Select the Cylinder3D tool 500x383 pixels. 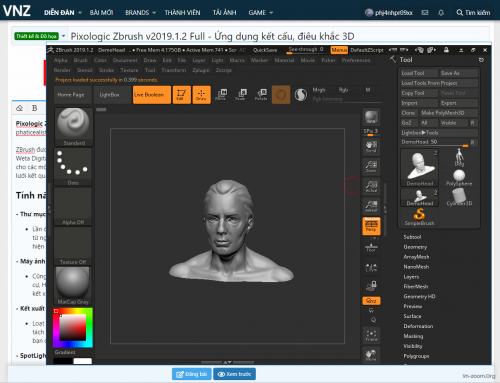tap(459, 197)
